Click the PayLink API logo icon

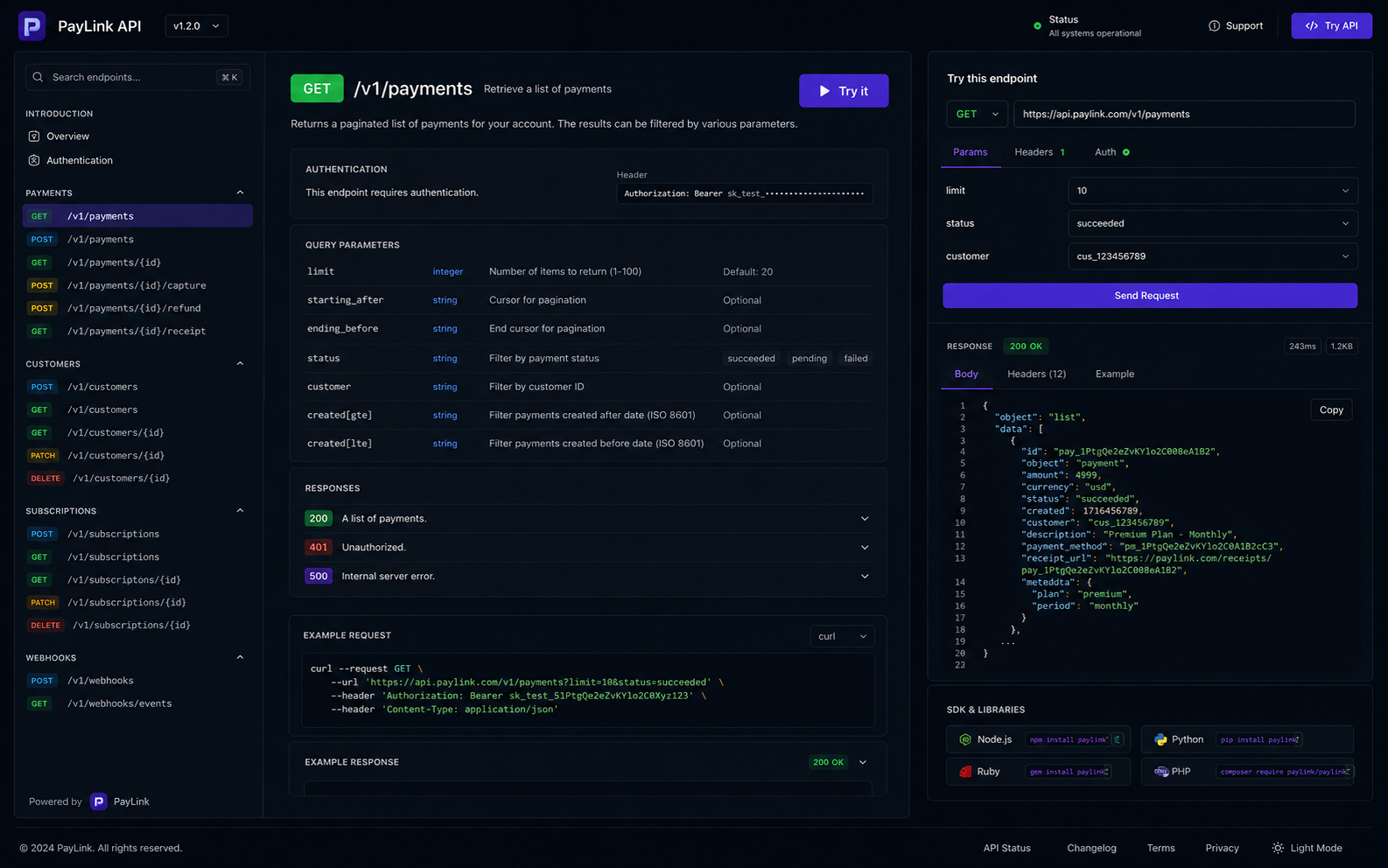(32, 26)
